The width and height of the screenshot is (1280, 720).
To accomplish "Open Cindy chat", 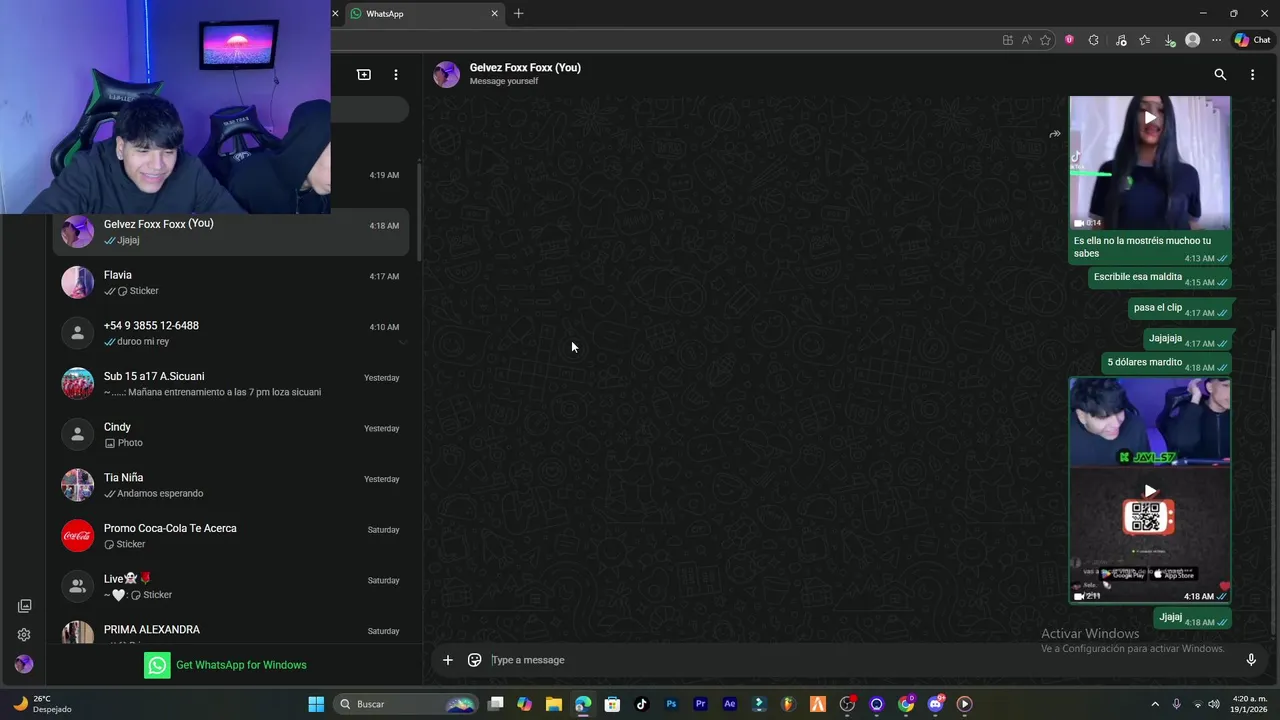I will click(x=231, y=435).
